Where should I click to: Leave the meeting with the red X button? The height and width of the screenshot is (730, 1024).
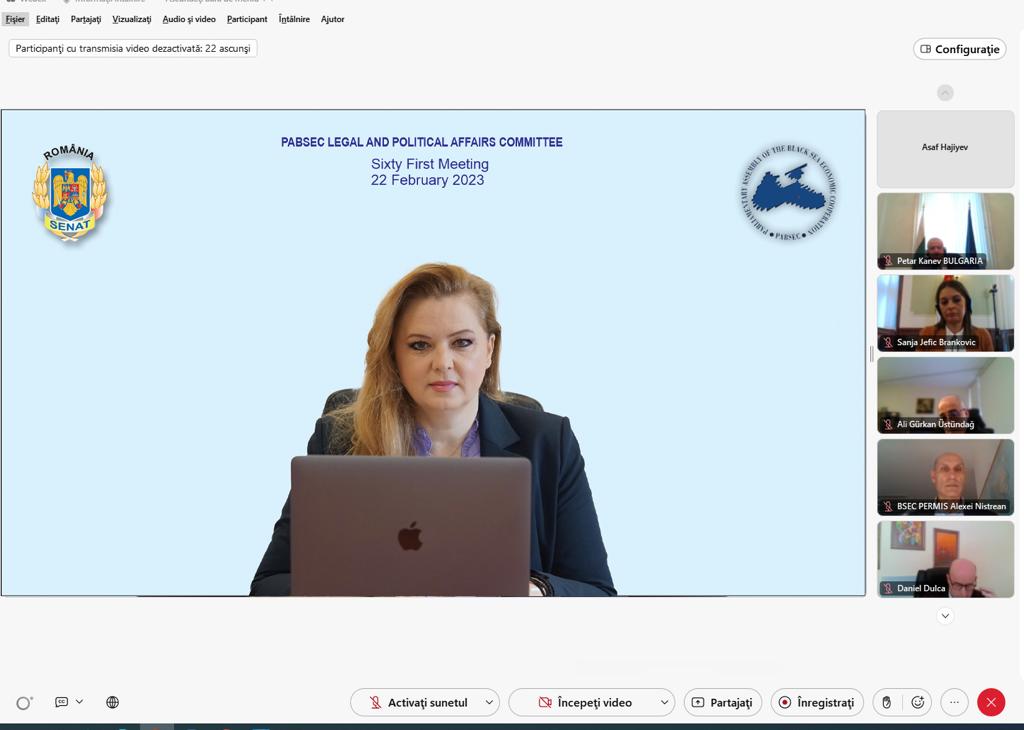pyautogui.click(x=991, y=703)
